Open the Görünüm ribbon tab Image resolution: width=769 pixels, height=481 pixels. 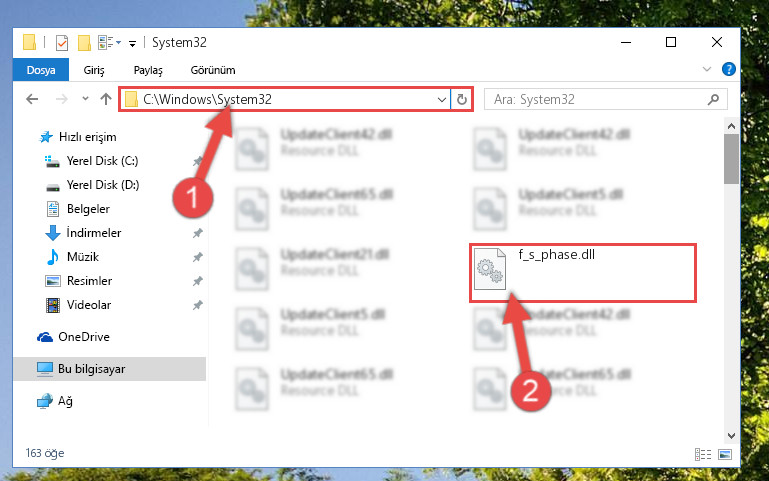tap(213, 70)
